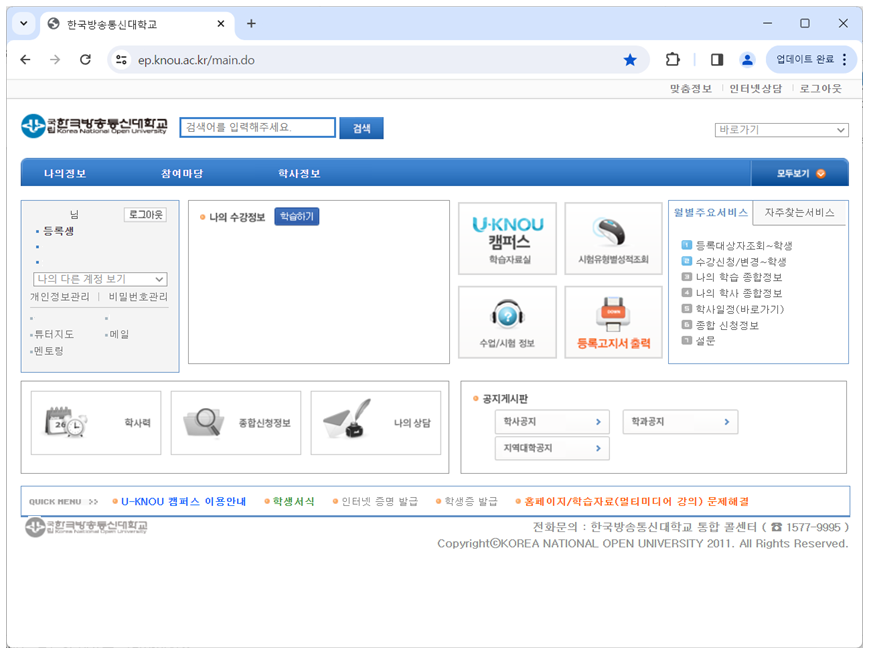869x654 pixels.
Task: Switch to 자주찾는서비스 tab
Action: point(799,213)
